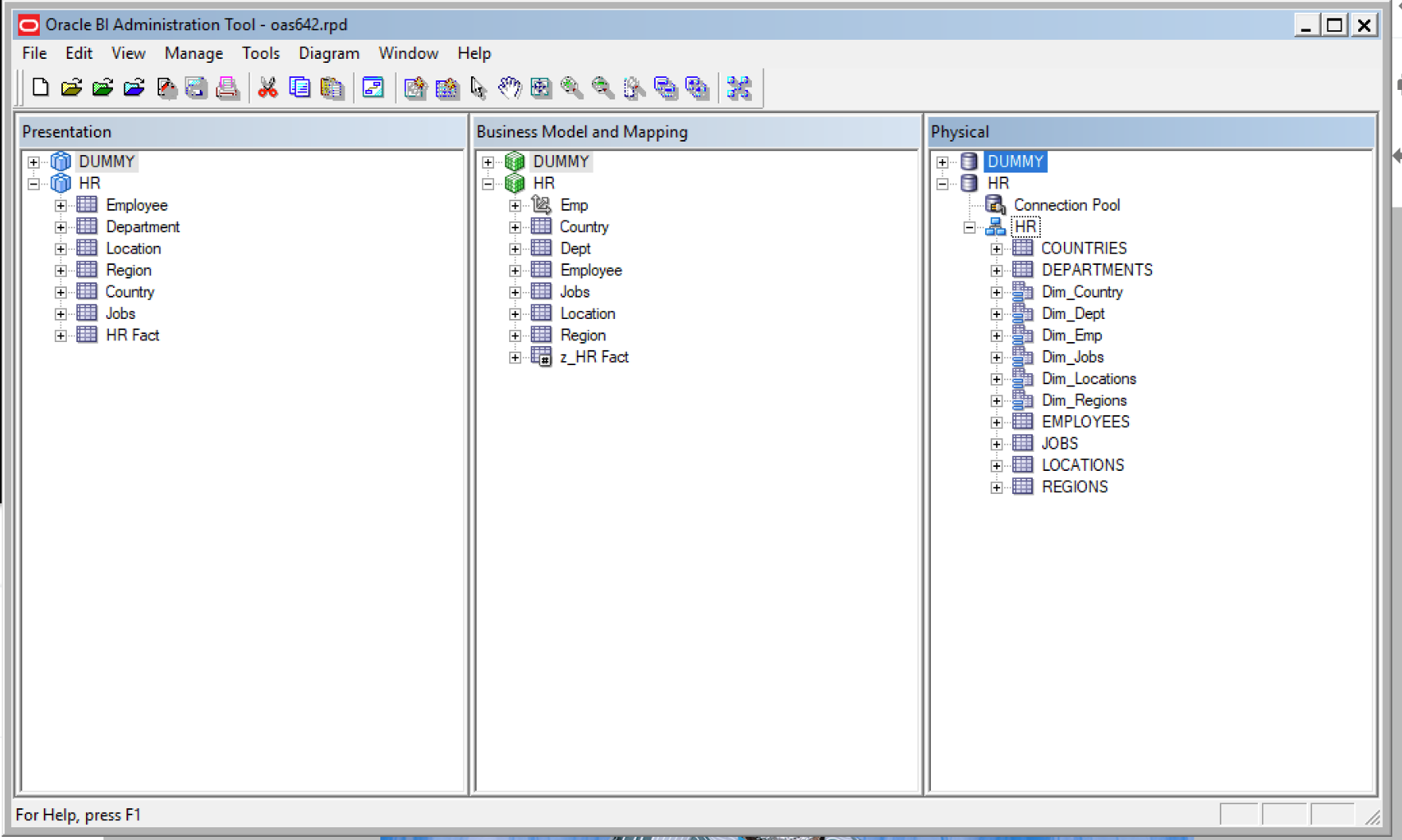Screen dimensions: 1402x840
Task: Cut selection with the scissors toolbar icon
Action: pos(266,87)
